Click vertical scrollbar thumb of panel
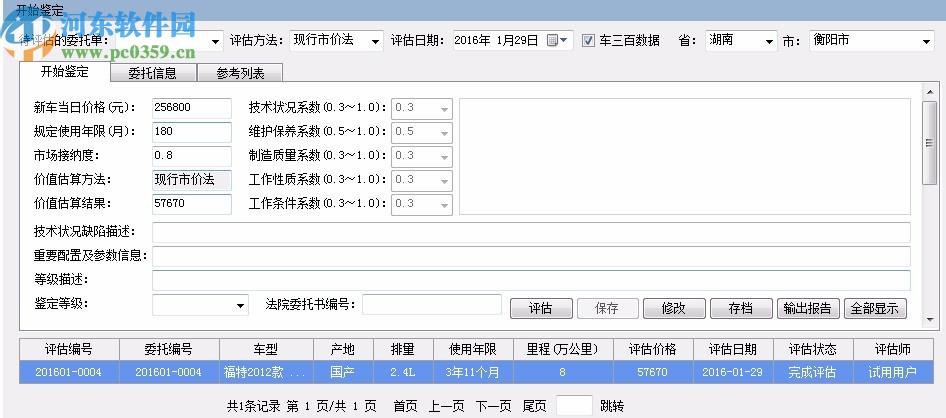Viewport: 946px width, 418px height. click(929, 142)
